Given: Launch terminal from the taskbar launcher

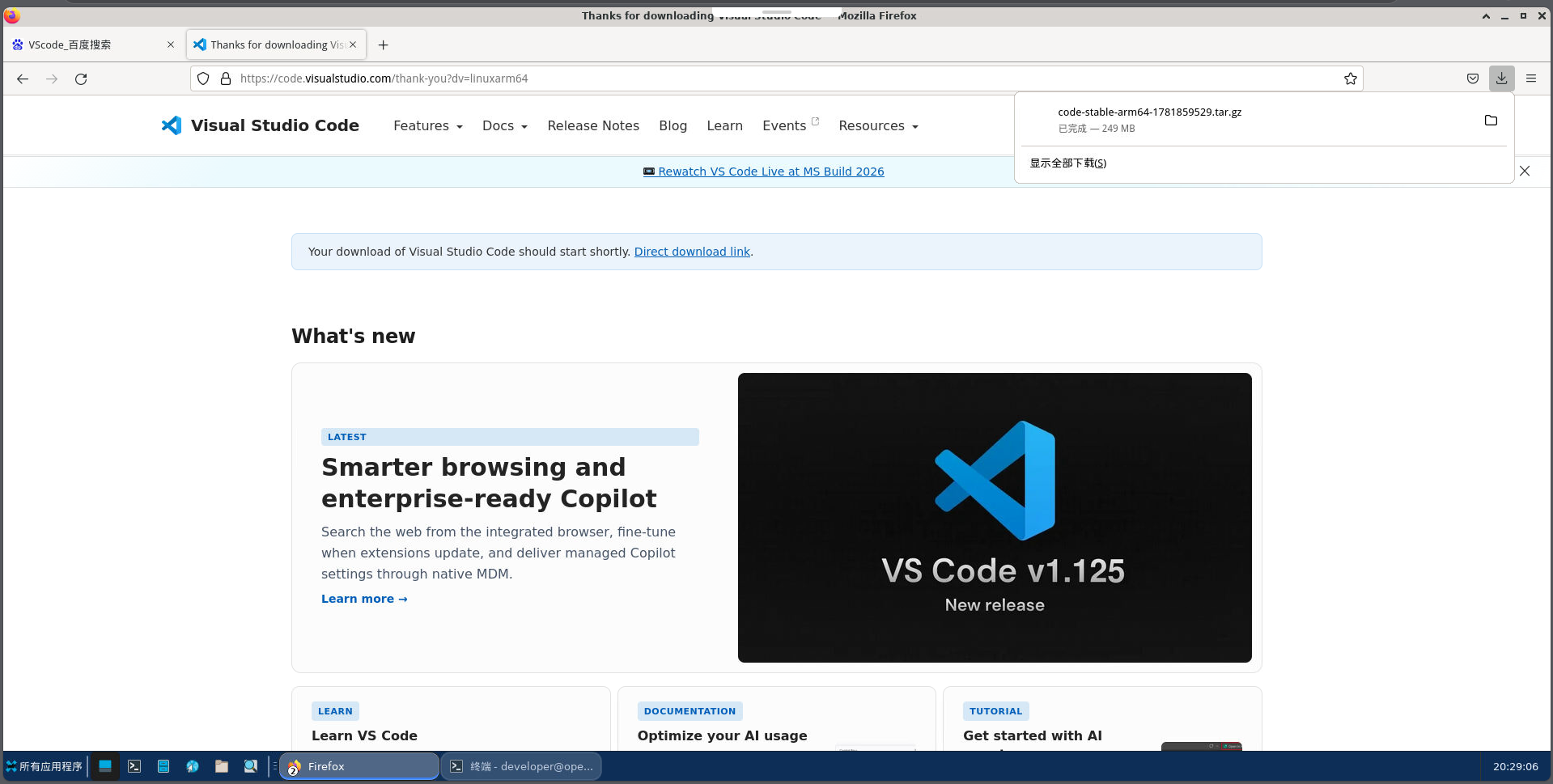Looking at the screenshot, I should coord(134,766).
